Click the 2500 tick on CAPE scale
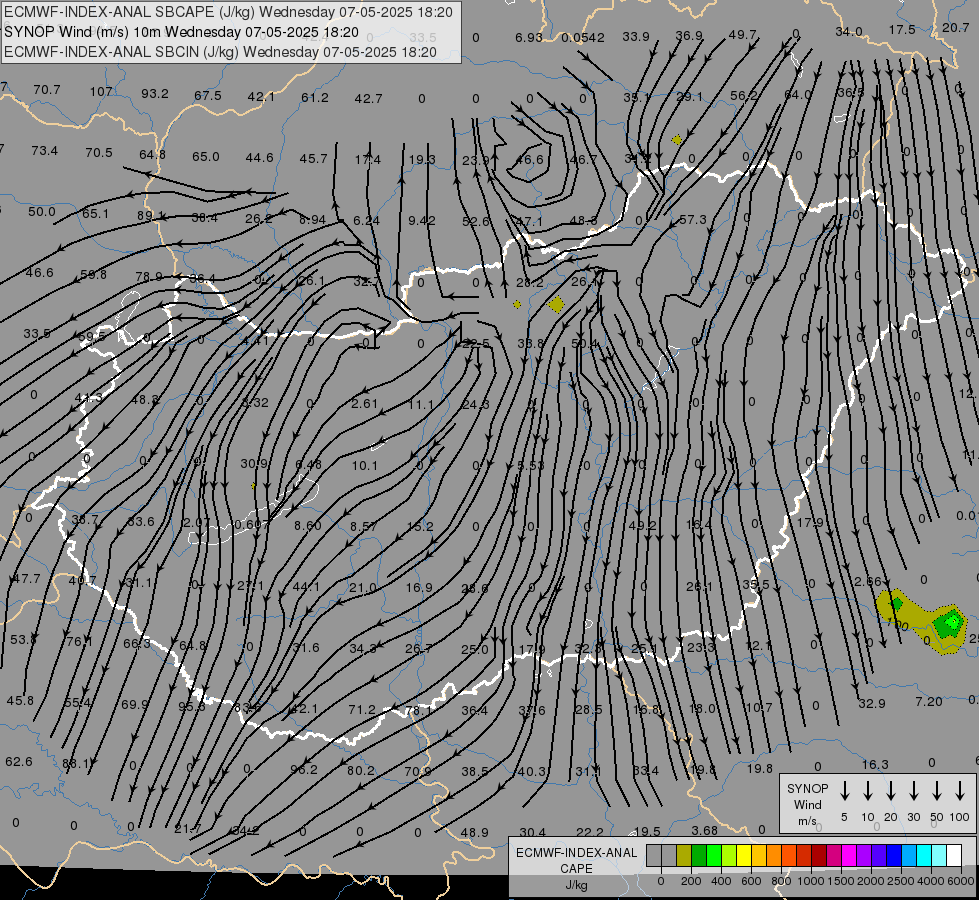Image resolution: width=979 pixels, height=900 pixels. pos(900,881)
